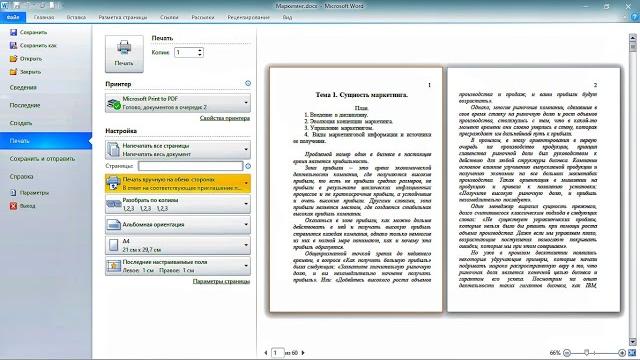
Task: Click the zoom in plus button
Action: pyautogui.click(x=622, y=353)
